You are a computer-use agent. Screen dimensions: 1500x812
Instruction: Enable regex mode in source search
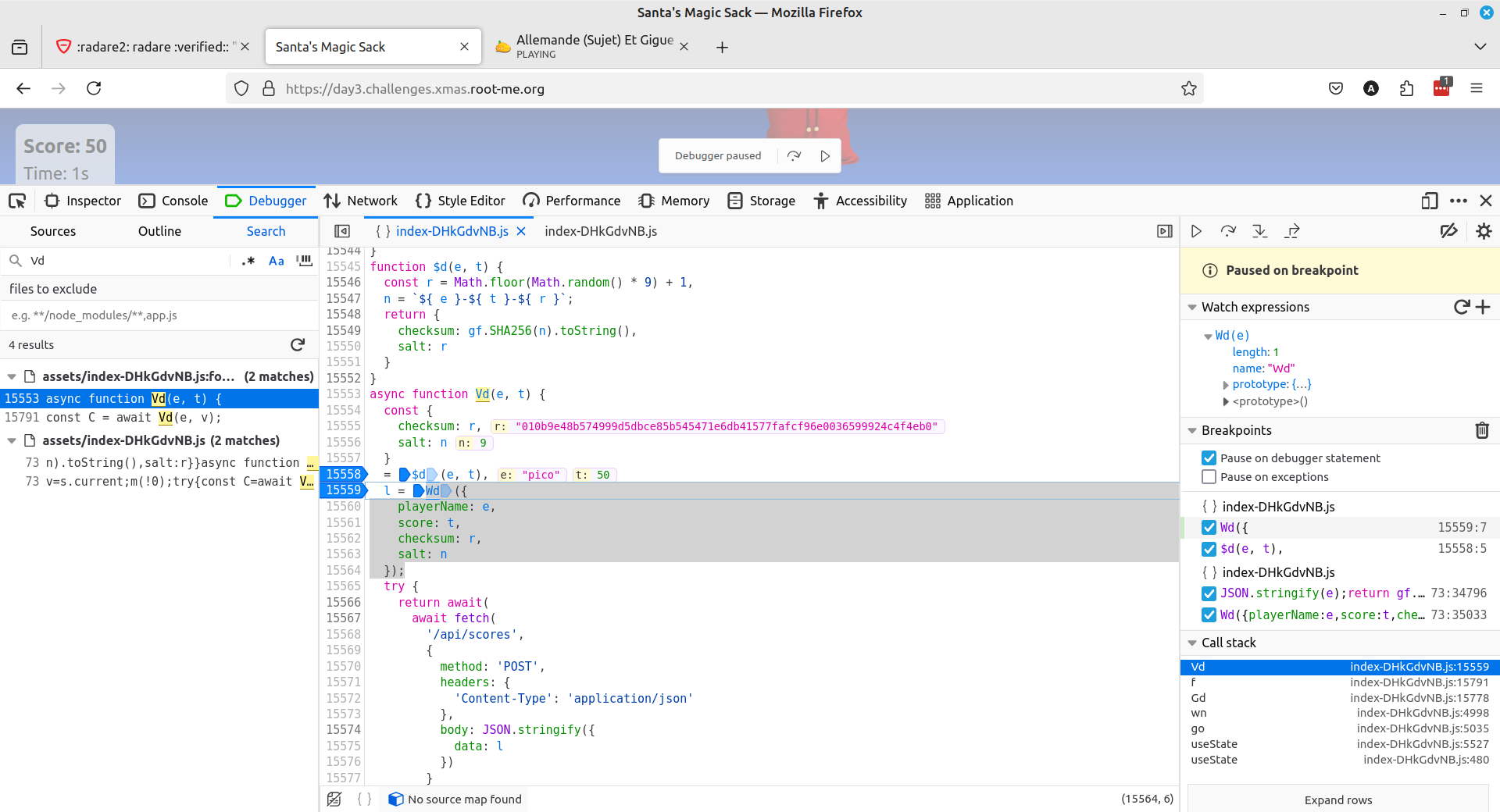point(248,261)
